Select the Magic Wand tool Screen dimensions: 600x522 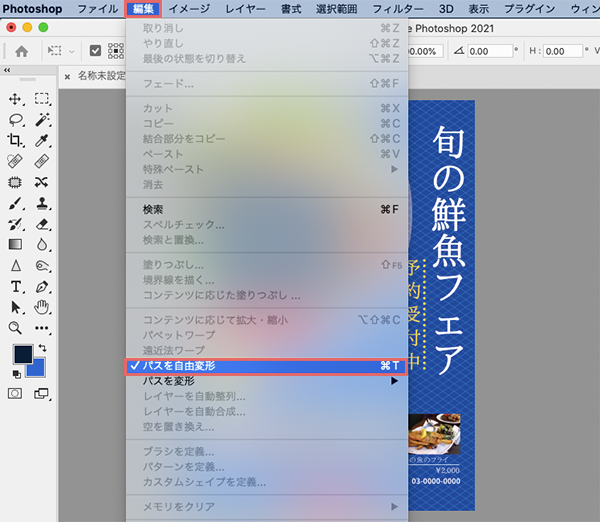42,120
